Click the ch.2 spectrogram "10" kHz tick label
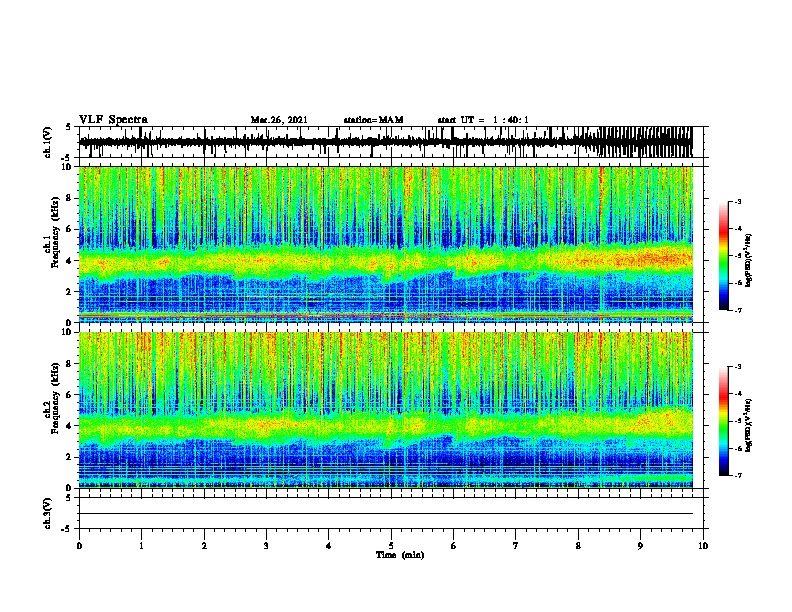Viewport: 792px width, 612px height. (x=68, y=332)
